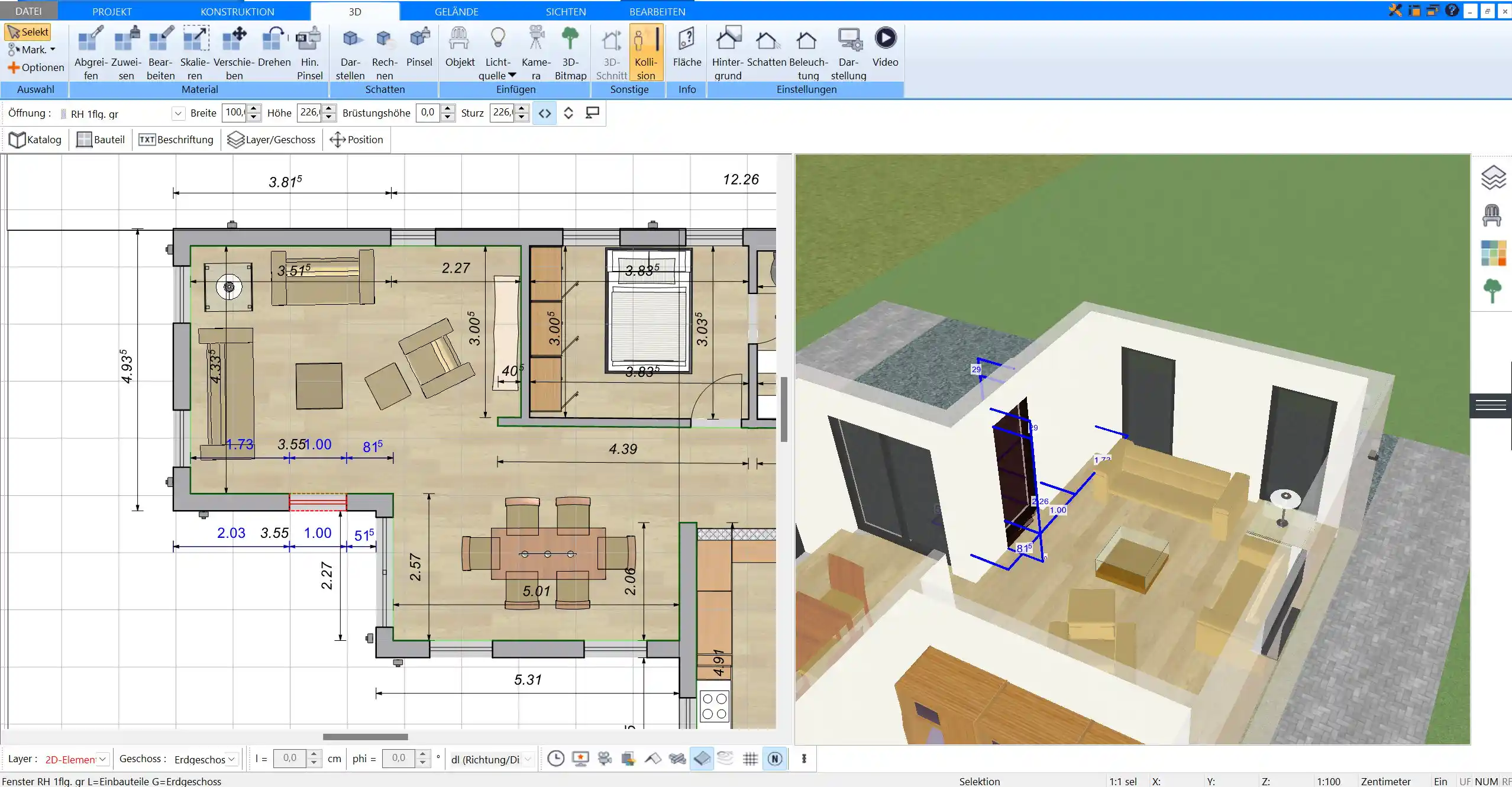Select the Skalieren material tool
Screen dimensions: 1512x787
coord(195,53)
